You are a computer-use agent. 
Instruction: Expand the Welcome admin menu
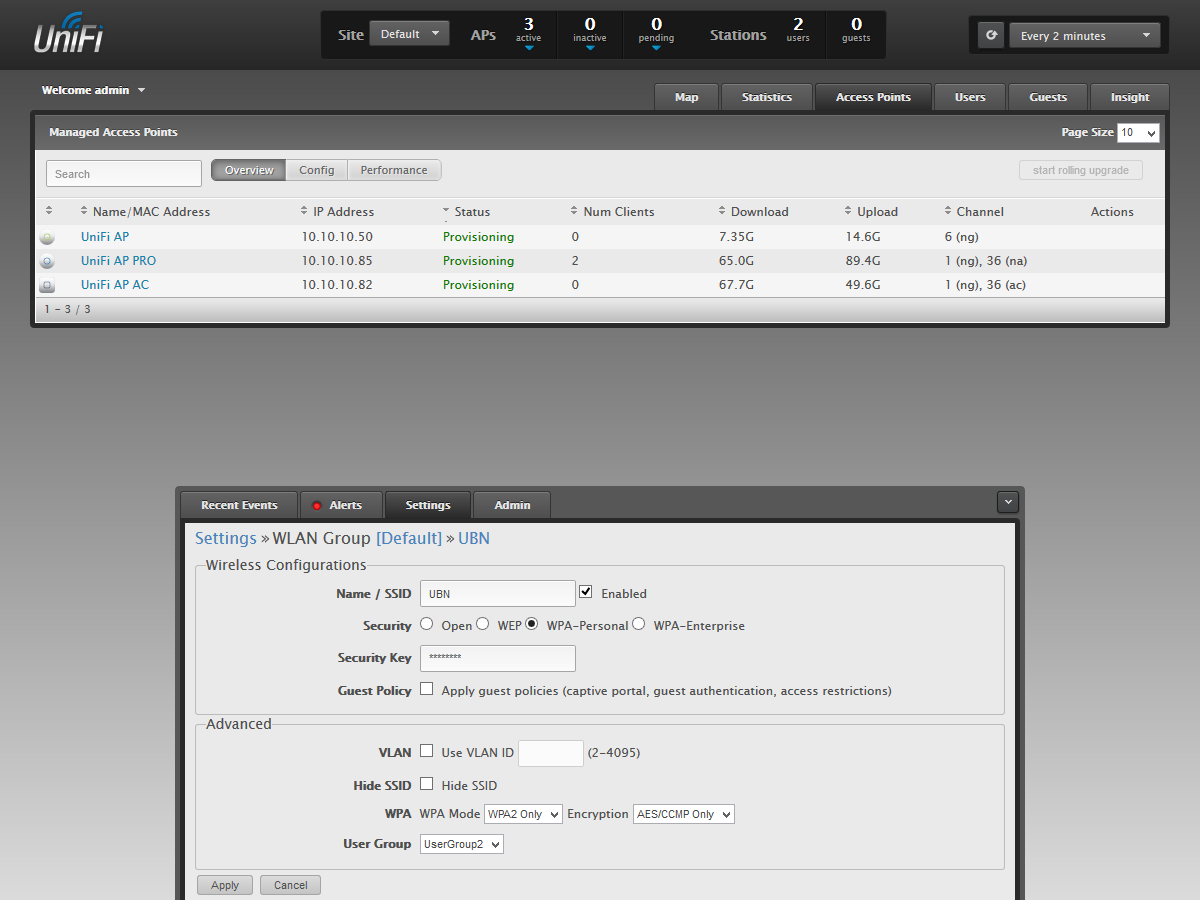click(94, 90)
